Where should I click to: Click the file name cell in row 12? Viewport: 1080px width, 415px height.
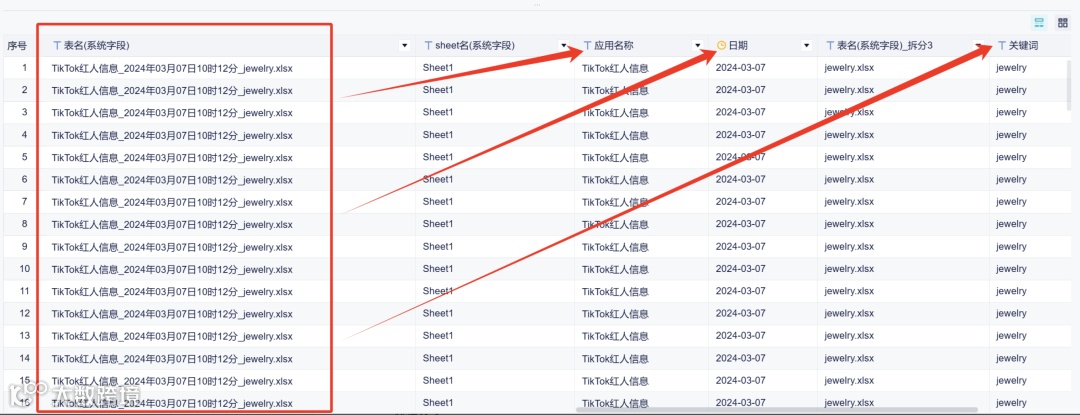coord(172,314)
